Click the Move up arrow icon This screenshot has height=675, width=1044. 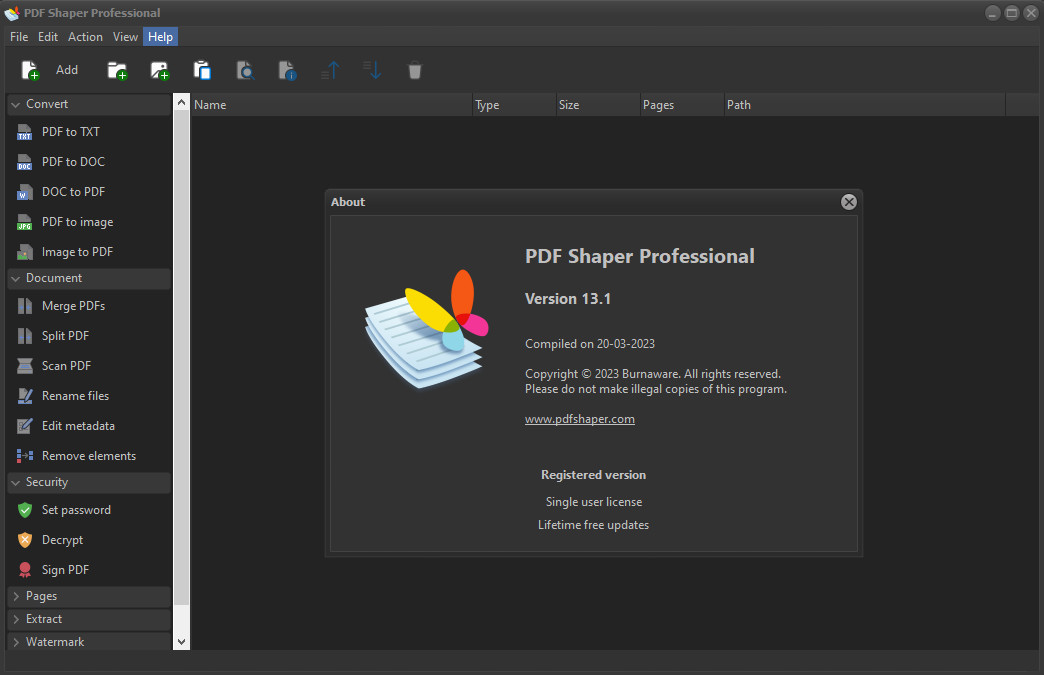point(330,70)
